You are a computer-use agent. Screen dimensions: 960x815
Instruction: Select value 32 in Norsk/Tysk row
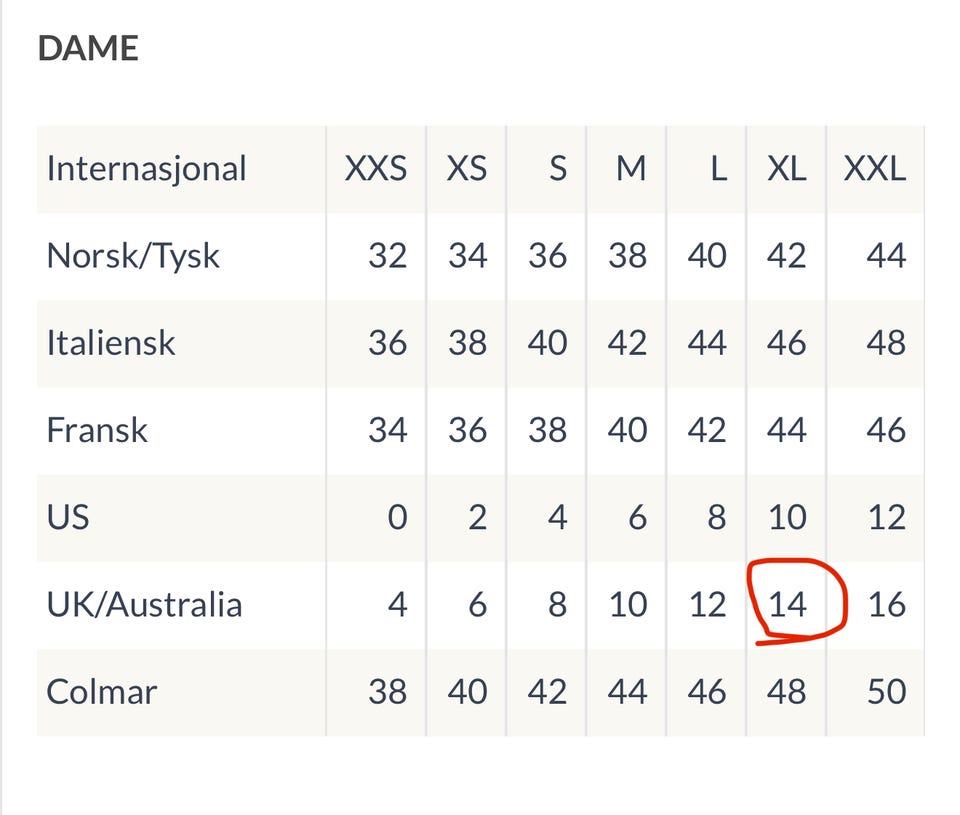[387, 256]
